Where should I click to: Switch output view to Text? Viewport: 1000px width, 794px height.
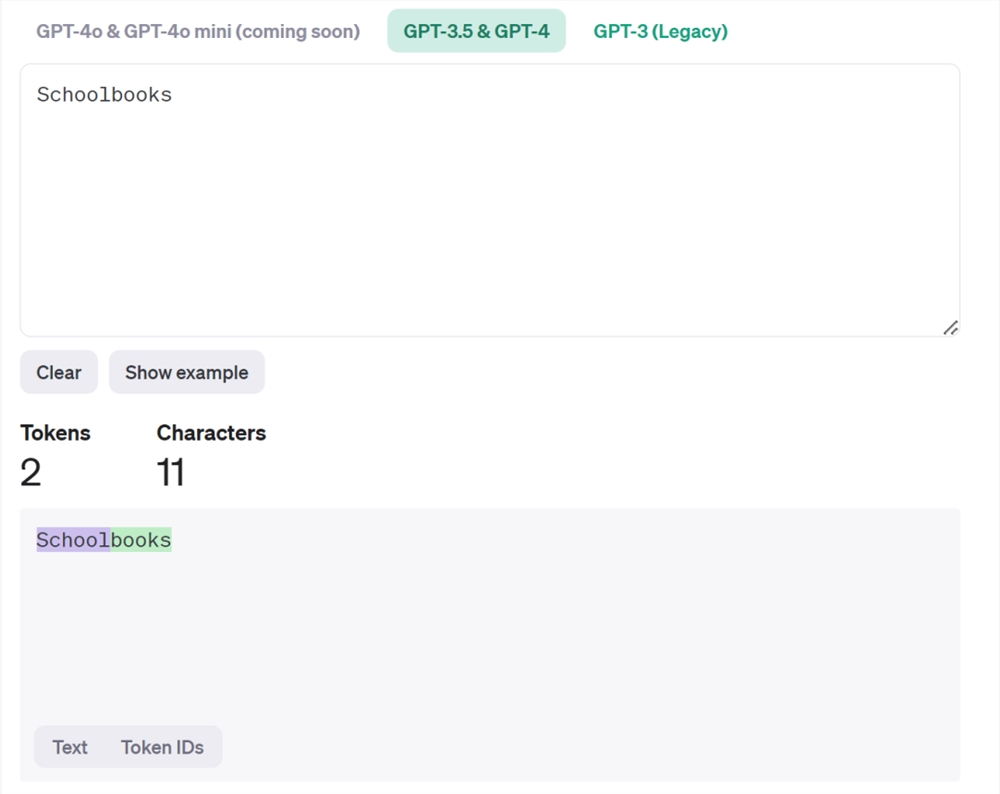point(70,747)
